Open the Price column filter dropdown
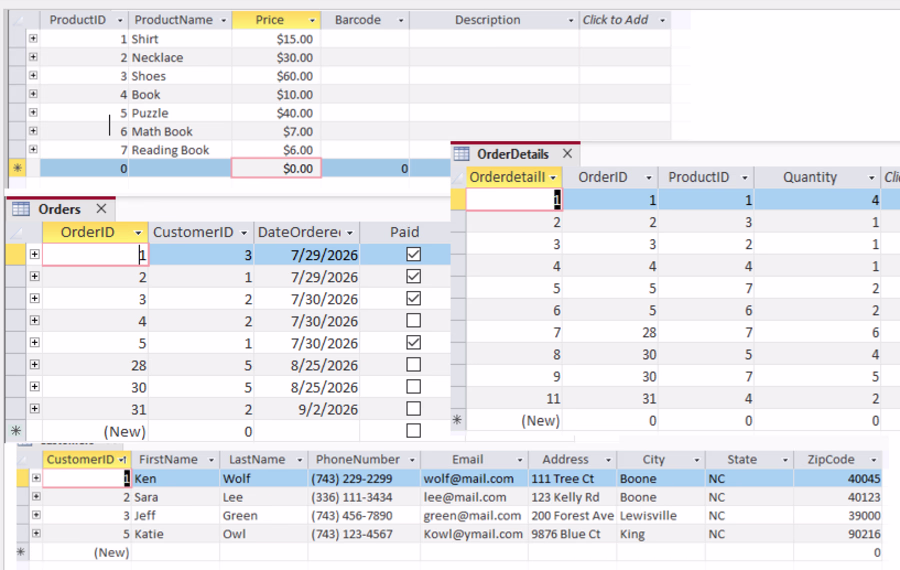The width and height of the screenshot is (900, 570). [x=312, y=21]
